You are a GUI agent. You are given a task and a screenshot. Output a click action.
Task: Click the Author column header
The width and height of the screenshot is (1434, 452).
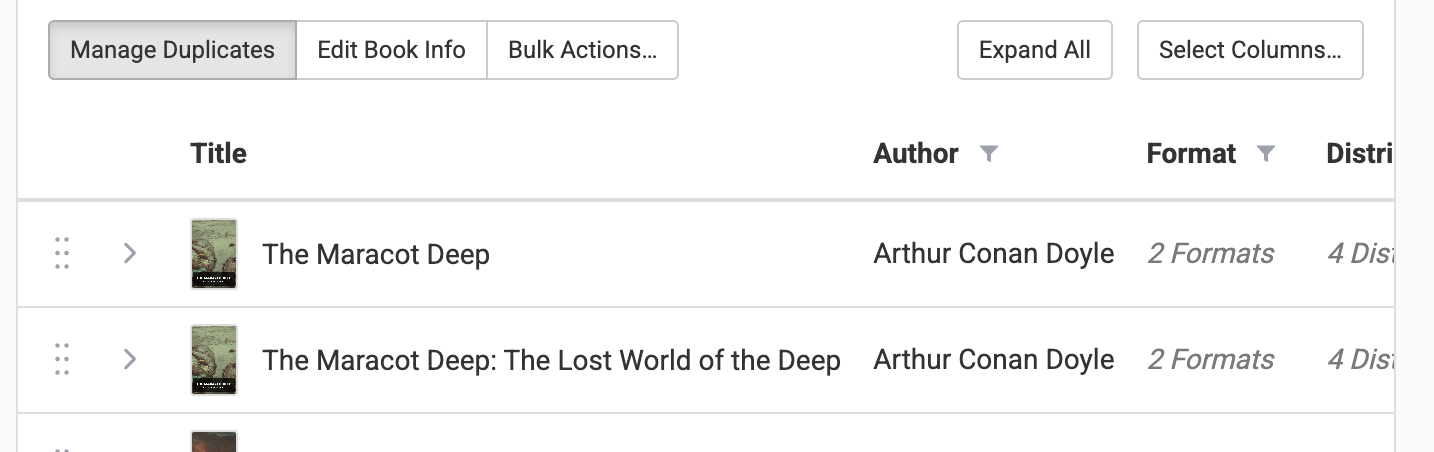(x=916, y=153)
